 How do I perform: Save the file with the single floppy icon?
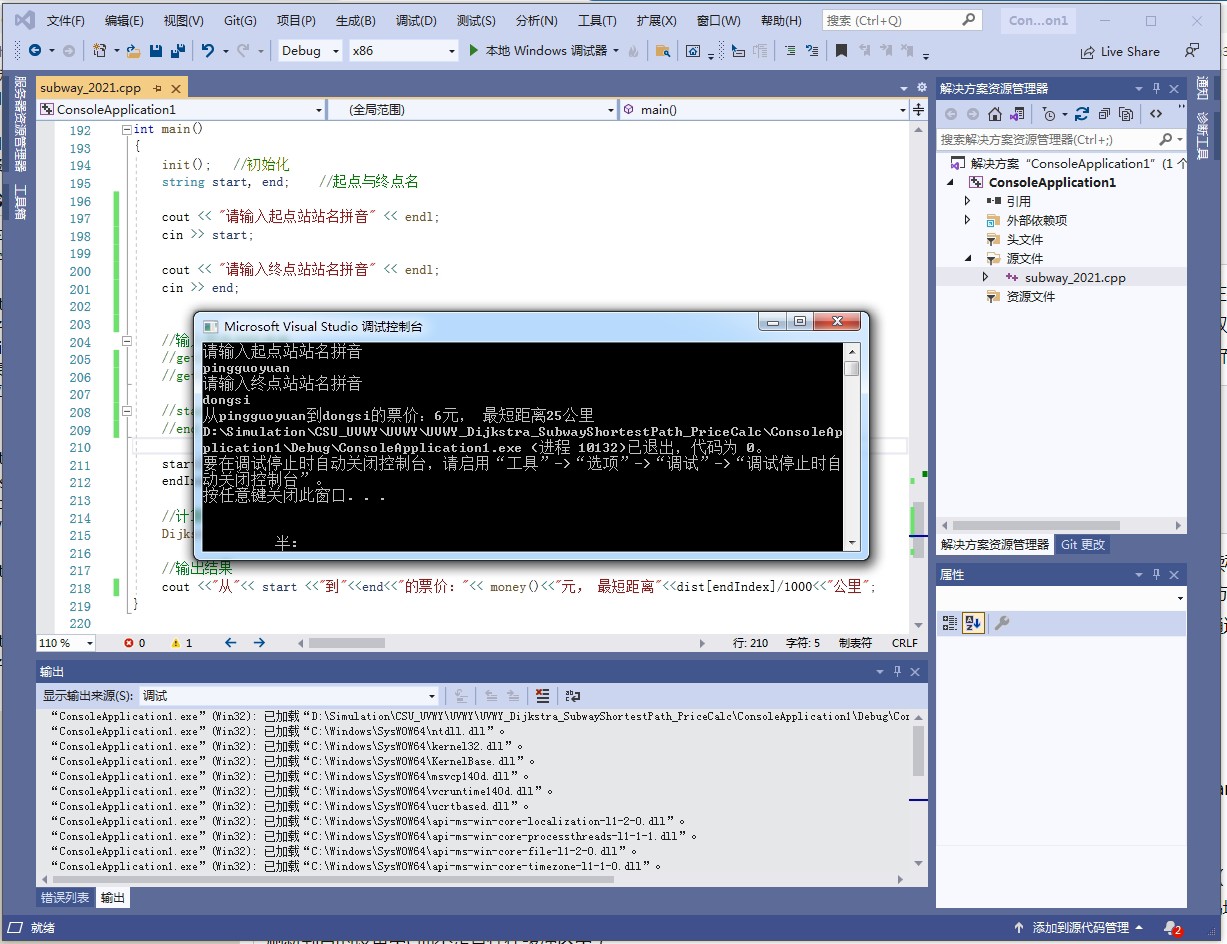(156, 50)
